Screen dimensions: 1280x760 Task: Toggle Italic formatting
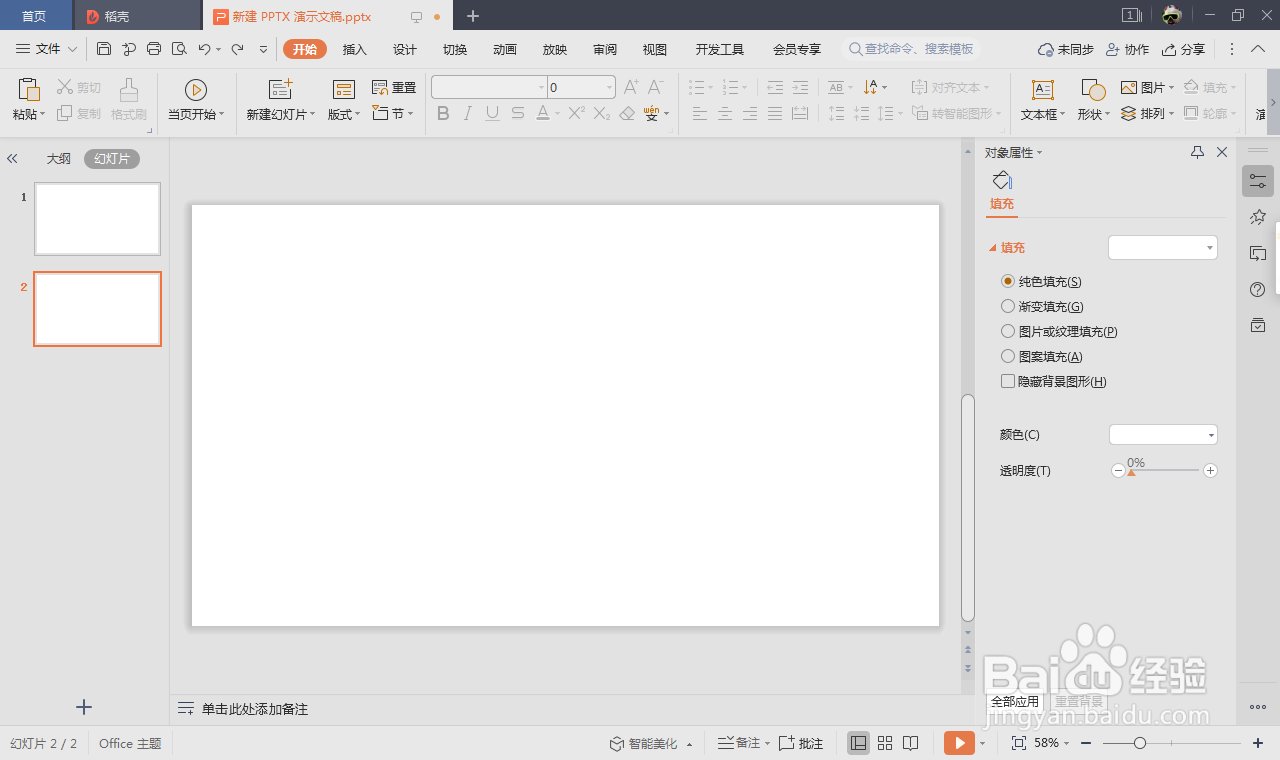[468, 114]
